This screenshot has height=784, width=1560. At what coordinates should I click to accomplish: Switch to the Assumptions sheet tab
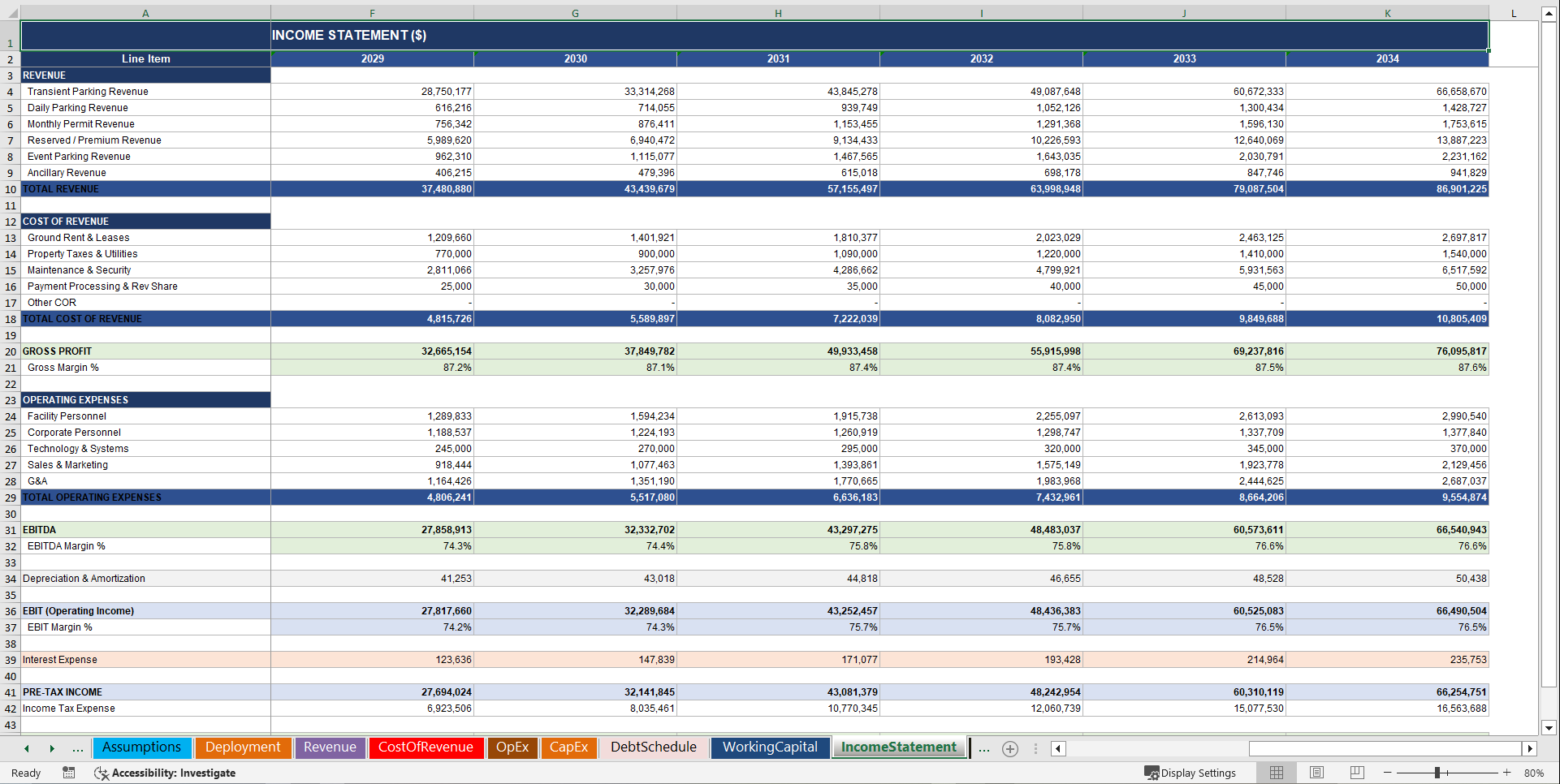click(x=142, y=747)
